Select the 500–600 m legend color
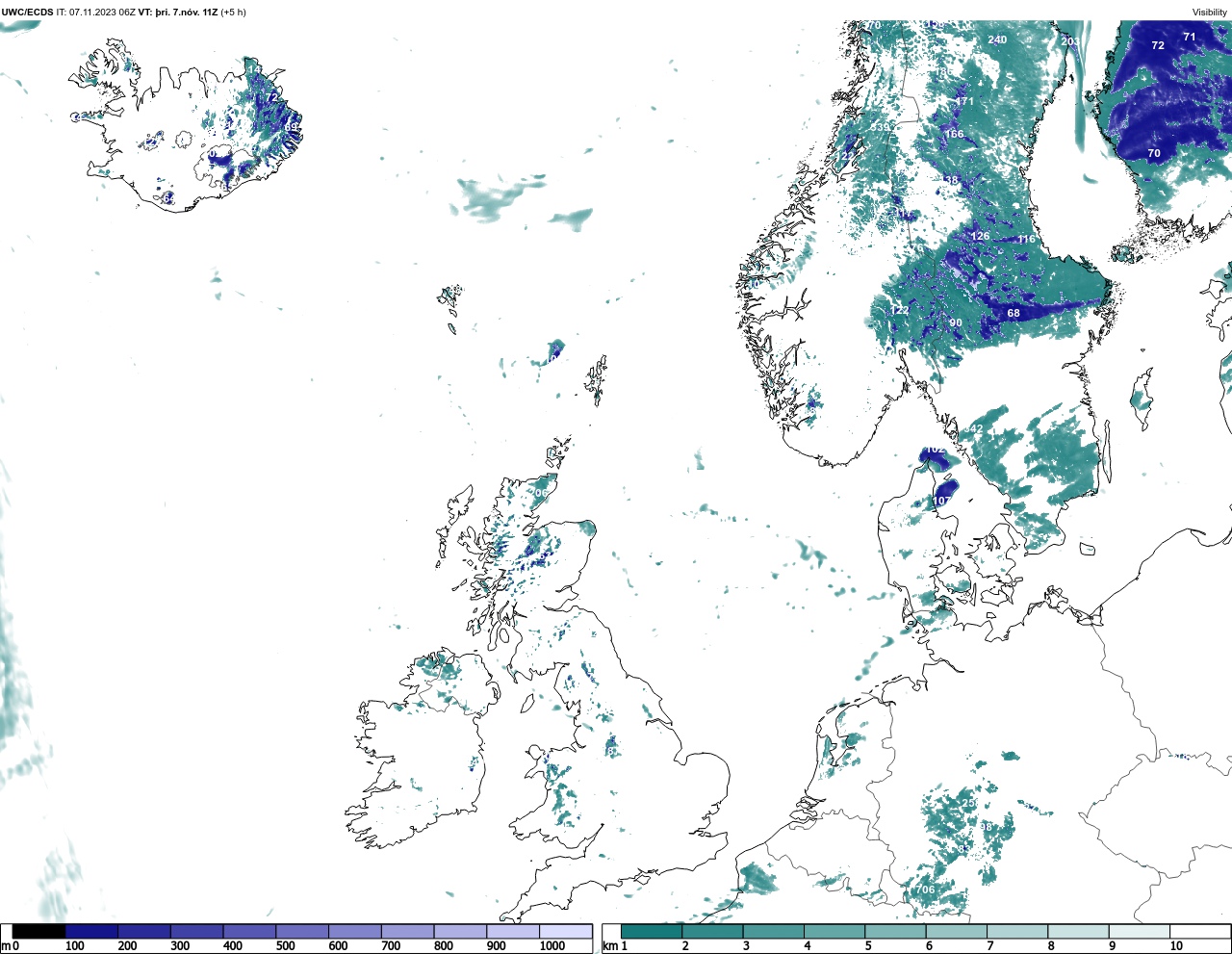Viewport: 1232px width, 954px height. [x=302, y=931]
